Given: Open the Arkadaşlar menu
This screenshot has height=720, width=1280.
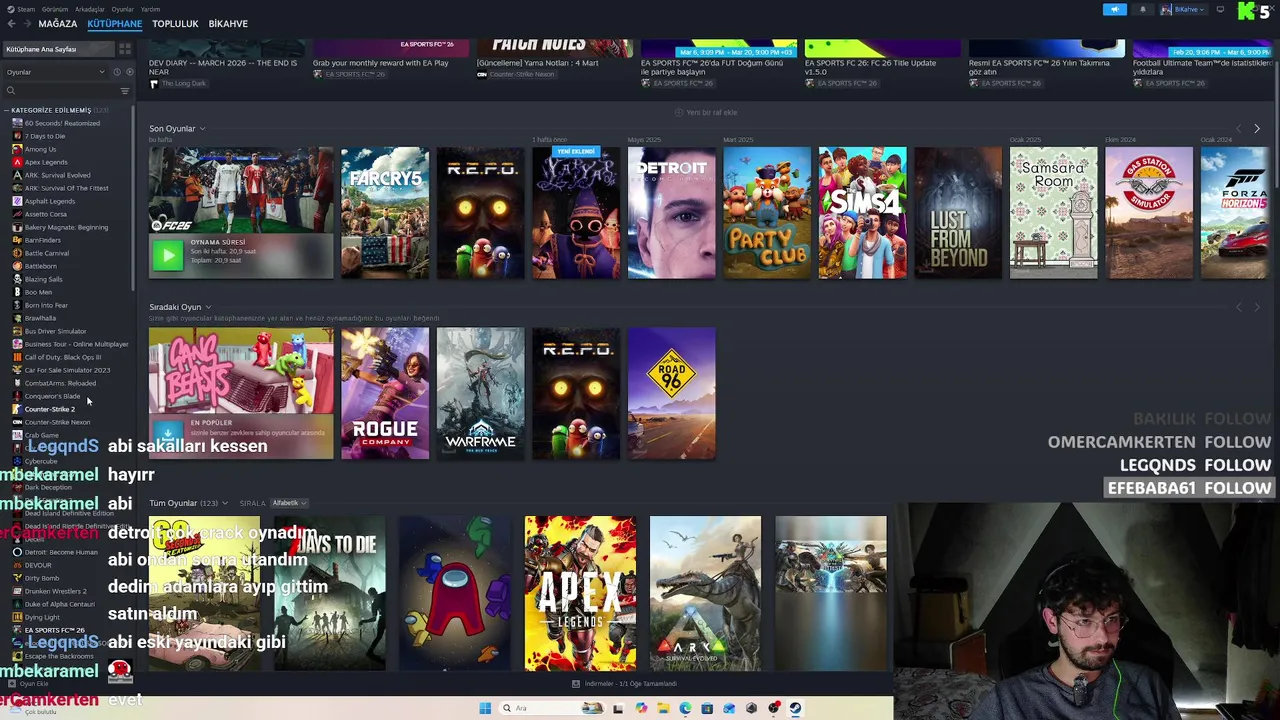Looking at the screenshot, I should pos(90,9).
